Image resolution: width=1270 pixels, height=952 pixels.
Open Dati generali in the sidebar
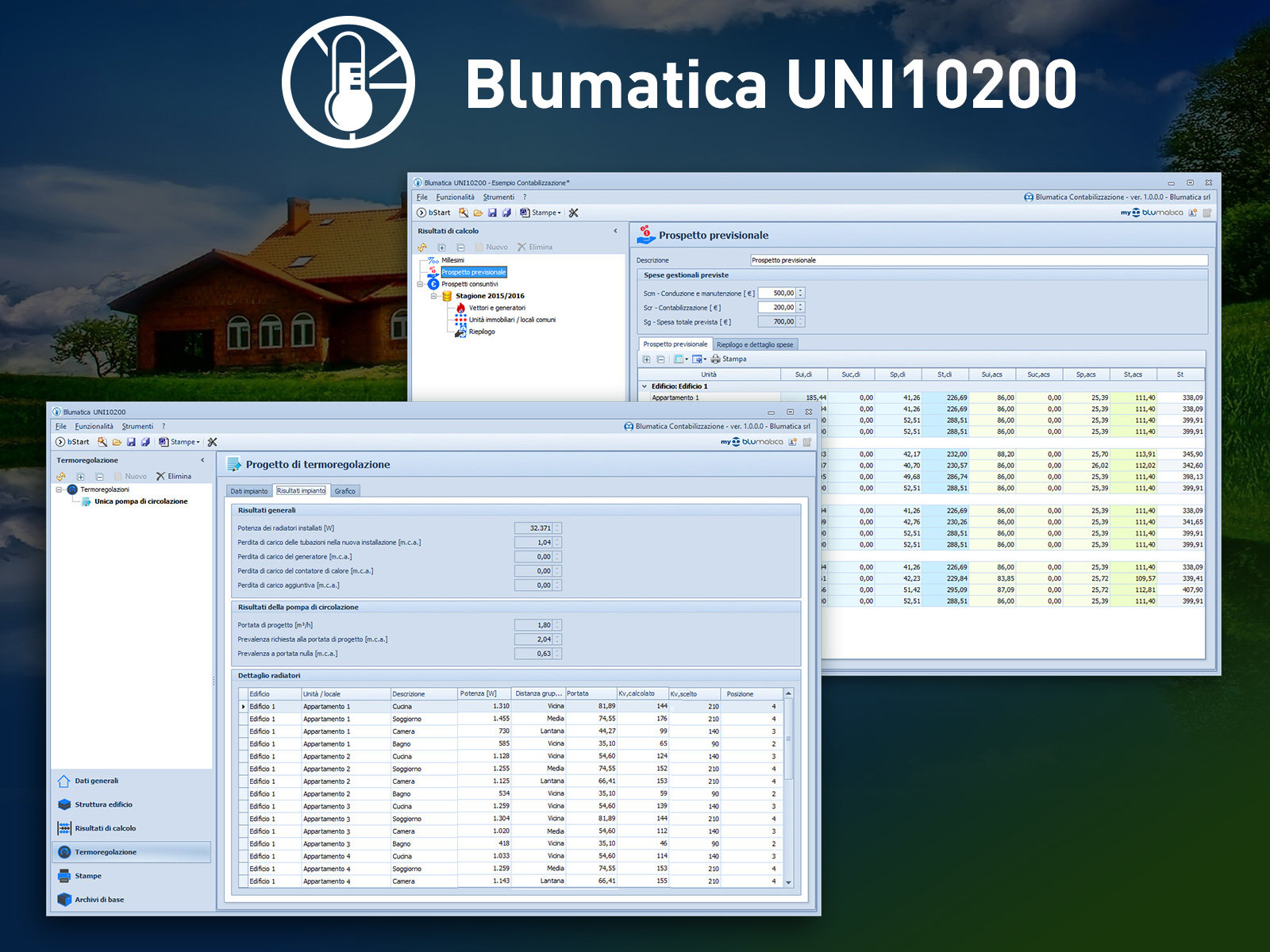pos(96,781)
